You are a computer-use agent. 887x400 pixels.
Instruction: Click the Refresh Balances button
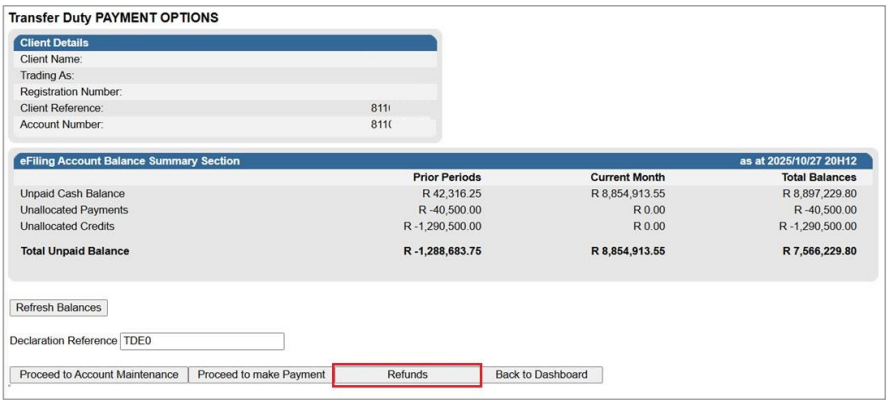(x=59, y=308)
